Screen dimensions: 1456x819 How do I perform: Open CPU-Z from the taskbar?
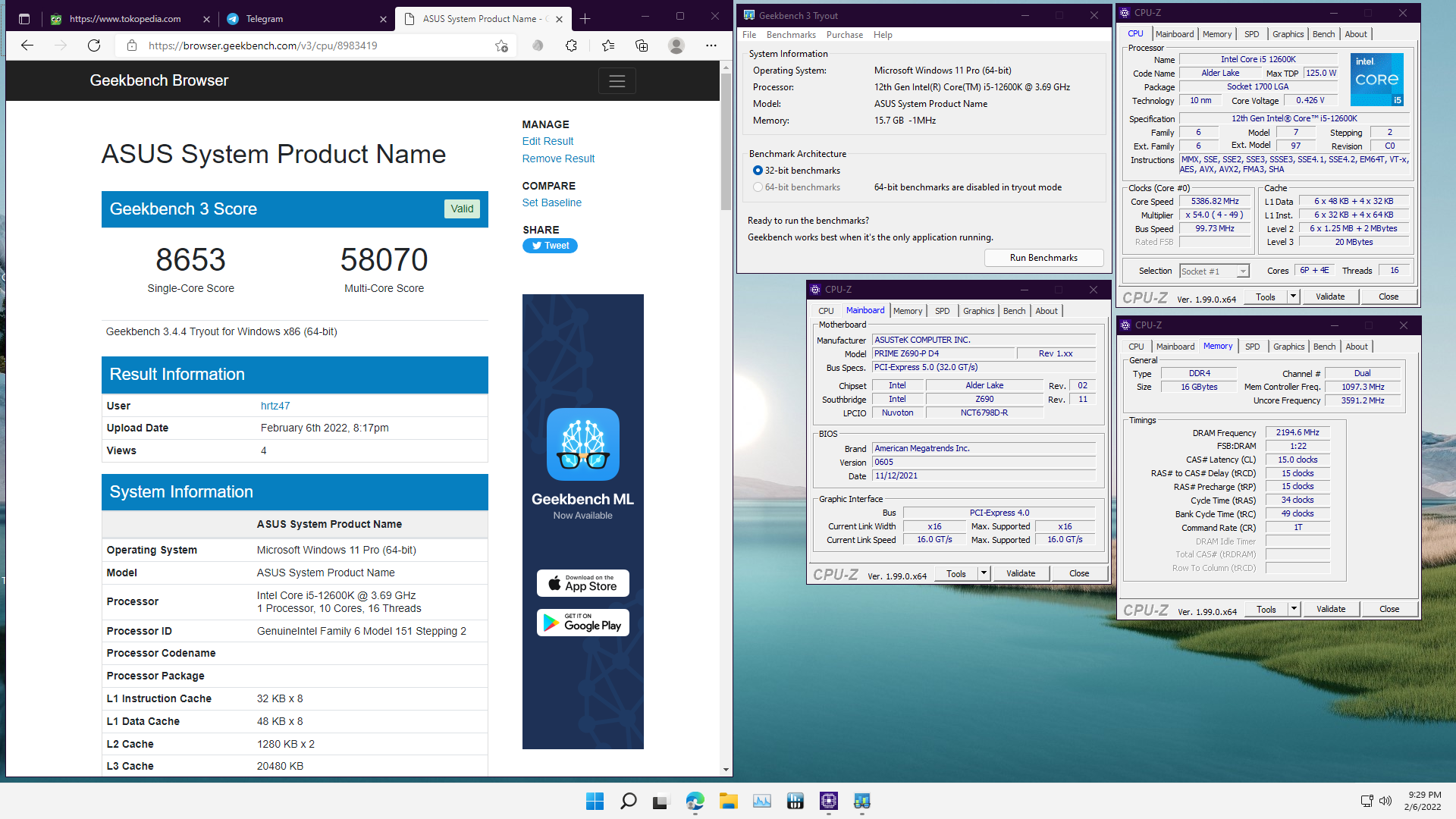[828, 801]
